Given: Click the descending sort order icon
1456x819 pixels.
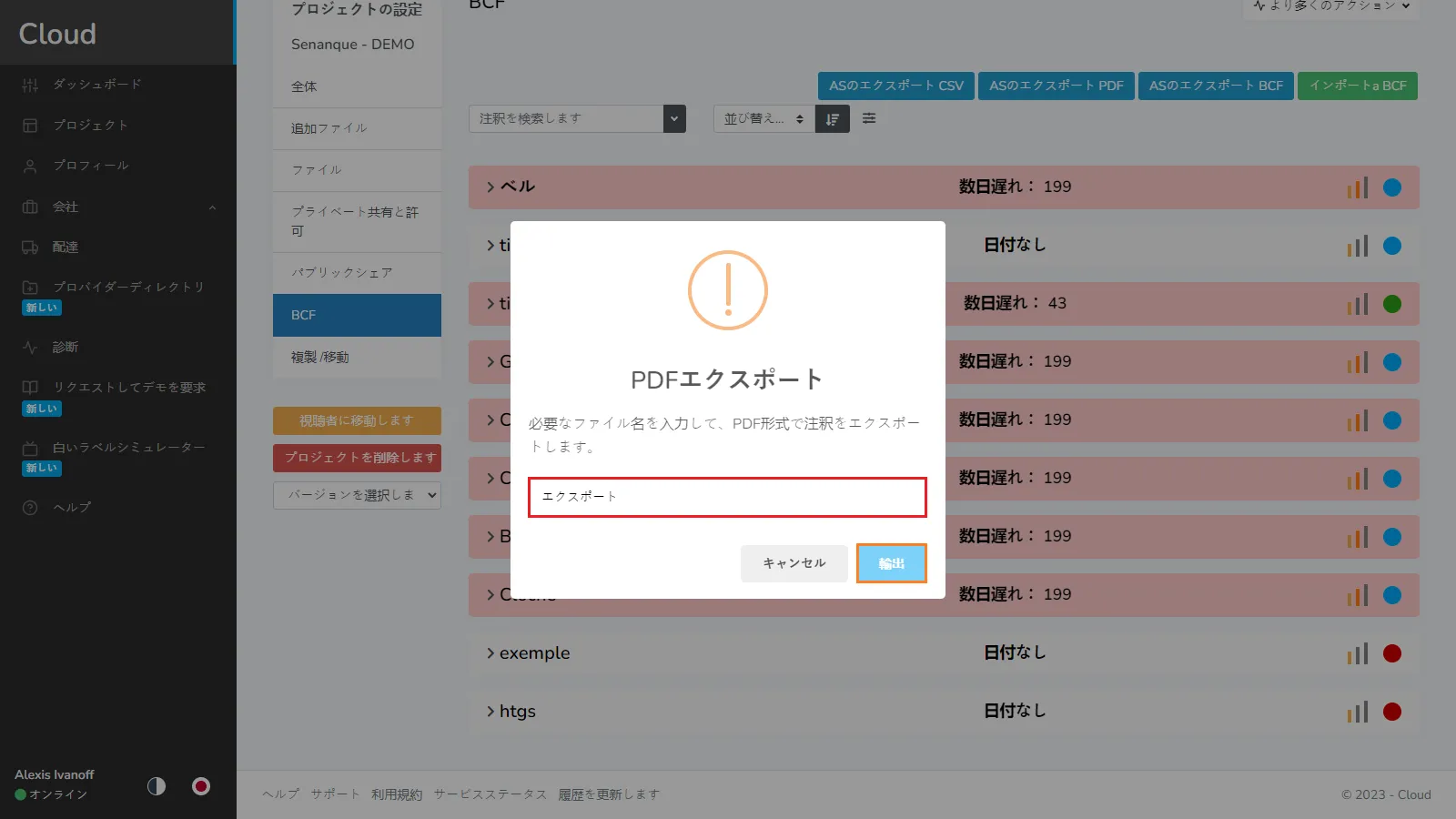Looking at the screenshot, I should 832,118.
